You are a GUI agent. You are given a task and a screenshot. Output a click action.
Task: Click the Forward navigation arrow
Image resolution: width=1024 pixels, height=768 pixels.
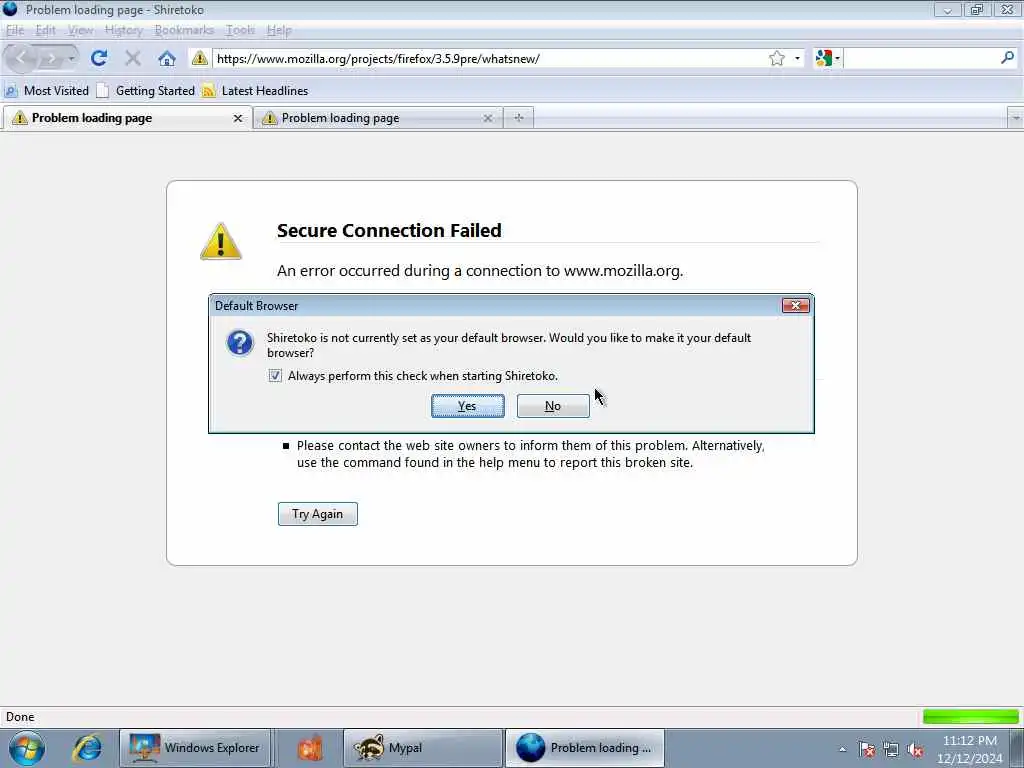pyautogui.click(x=50, y=59)
